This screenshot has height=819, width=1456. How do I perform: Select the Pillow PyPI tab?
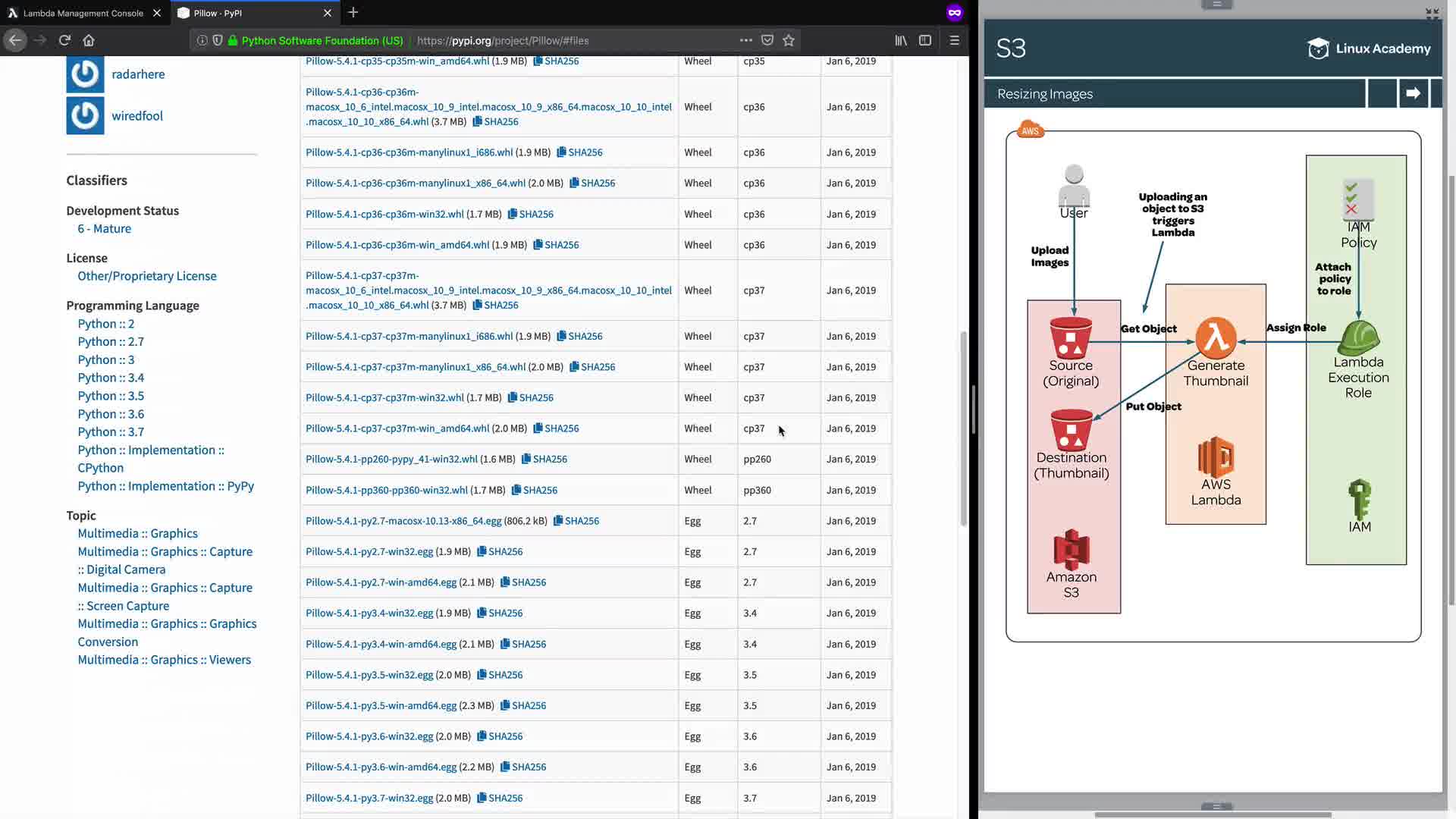(250, 13)
